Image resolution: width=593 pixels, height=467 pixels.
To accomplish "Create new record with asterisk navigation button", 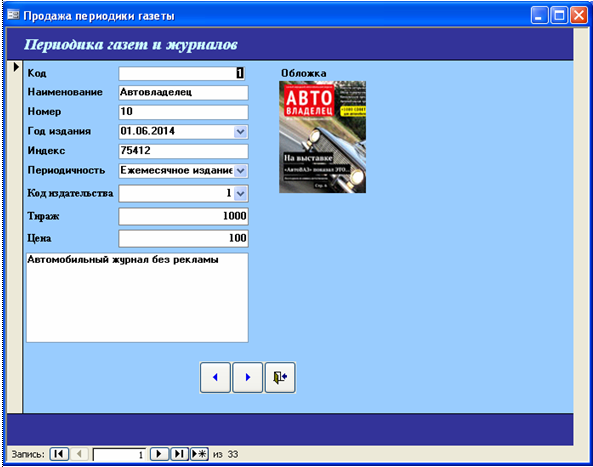I will click(x=199, y=454).
